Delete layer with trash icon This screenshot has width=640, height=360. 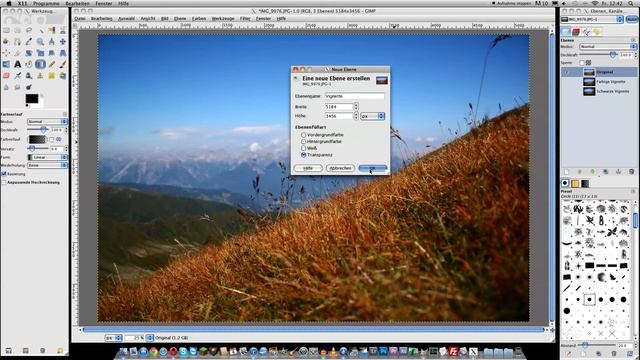631,172
